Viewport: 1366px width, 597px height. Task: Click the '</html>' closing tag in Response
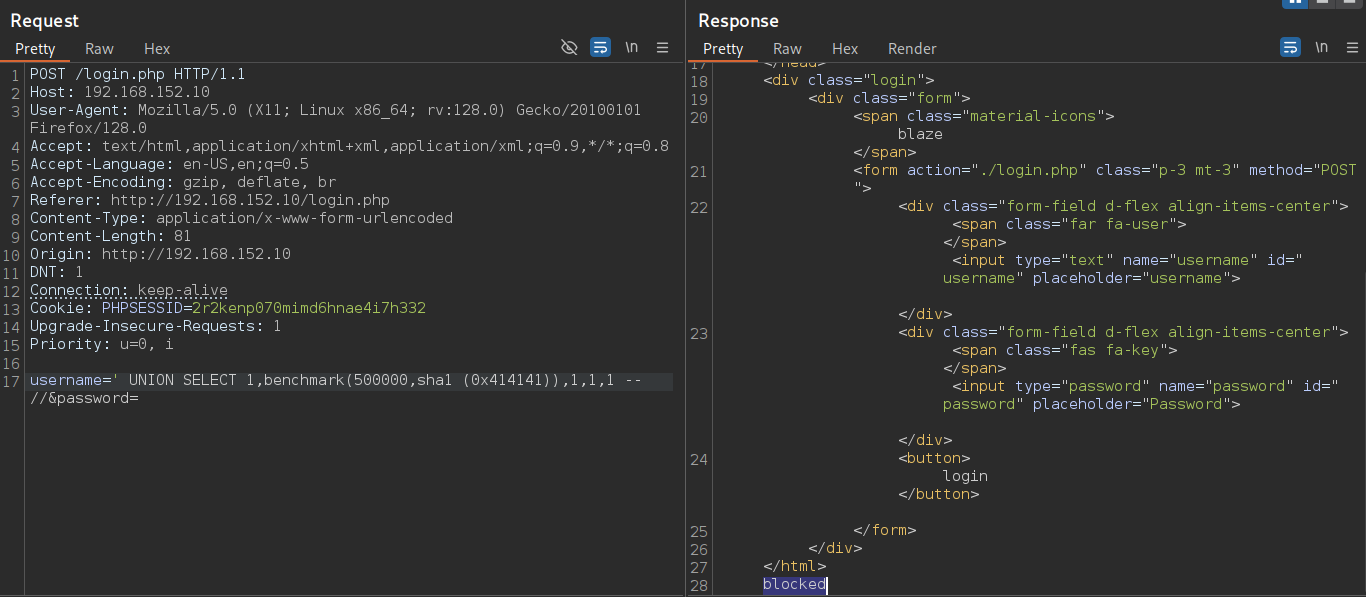click(794, 566)
